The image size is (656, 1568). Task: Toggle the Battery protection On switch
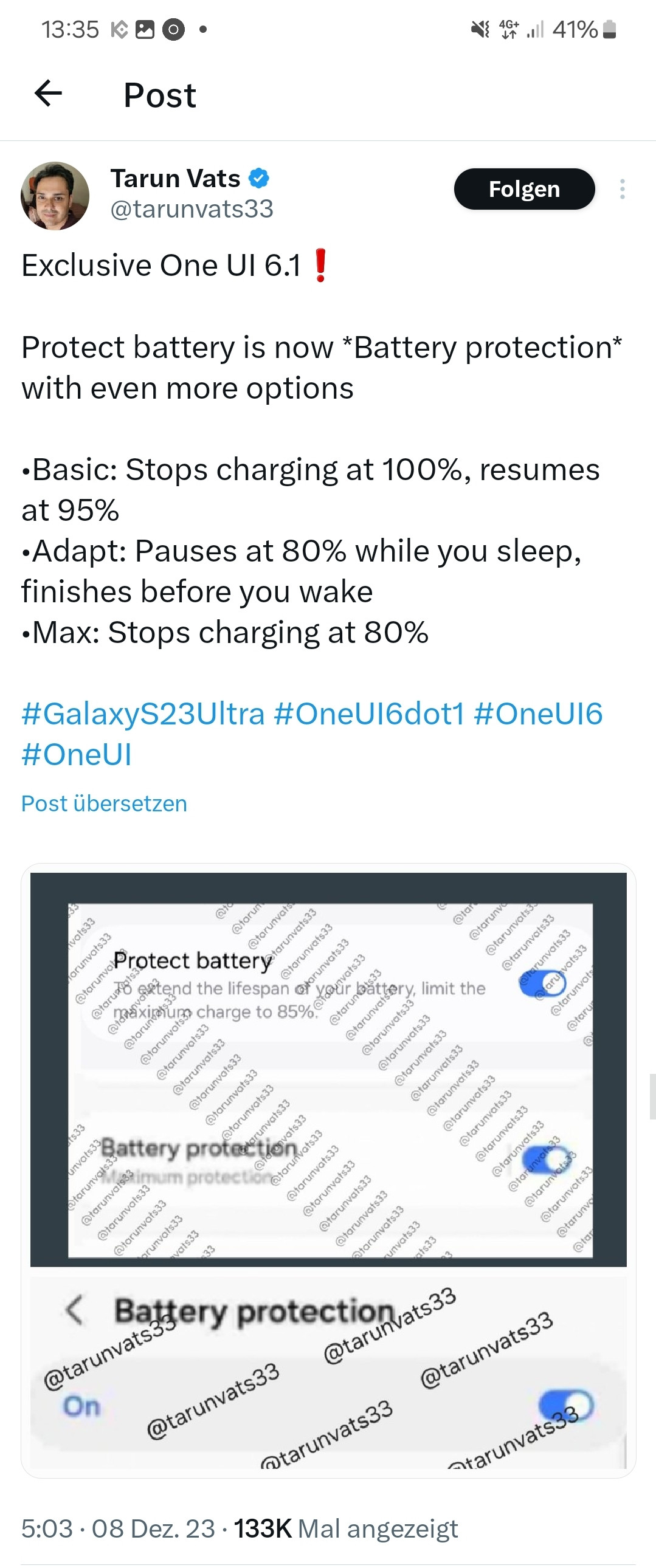pyautogui.click(x=566, y=1406)
